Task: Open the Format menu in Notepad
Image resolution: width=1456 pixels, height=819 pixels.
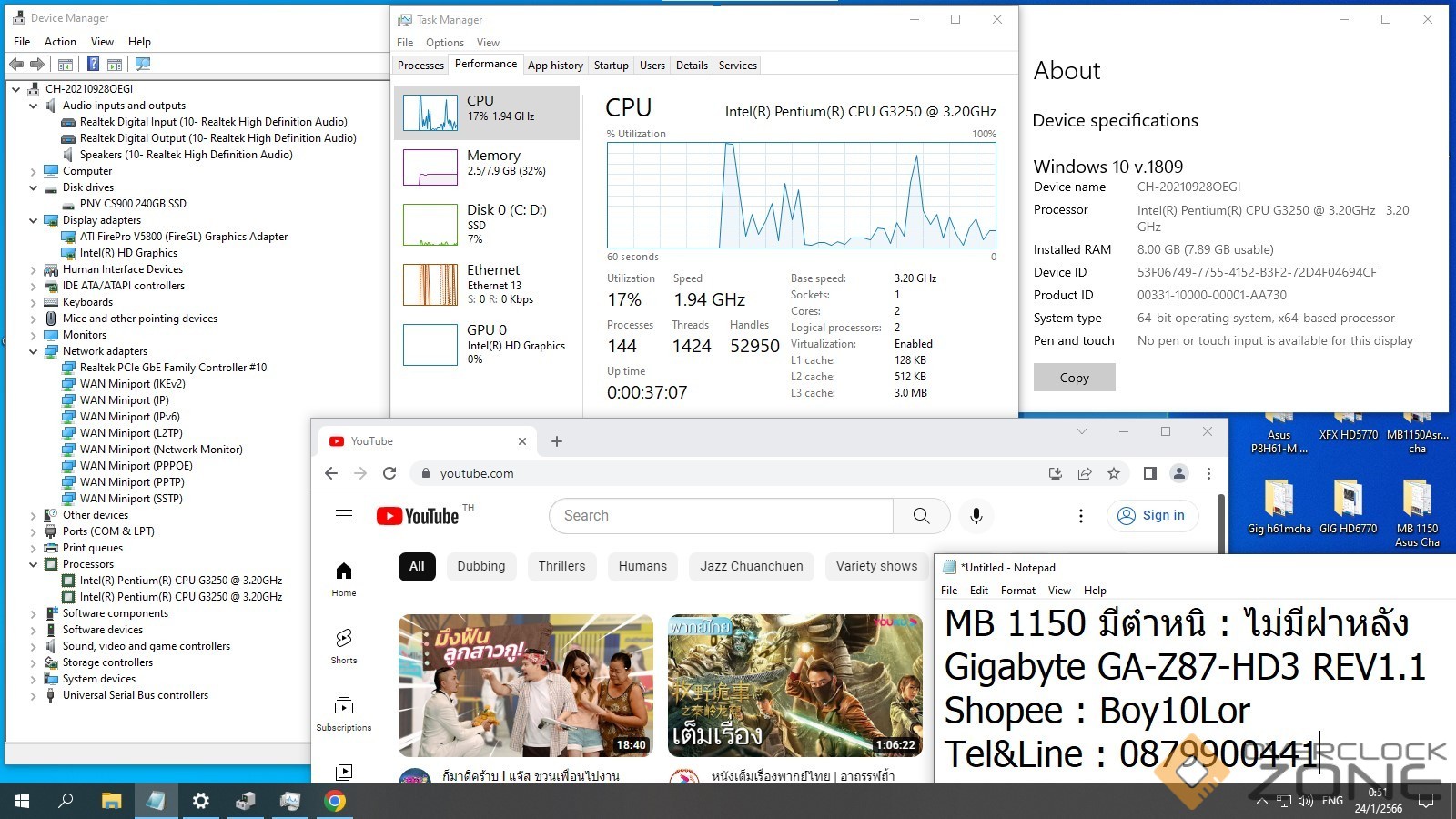Action: click(1017, 591)
